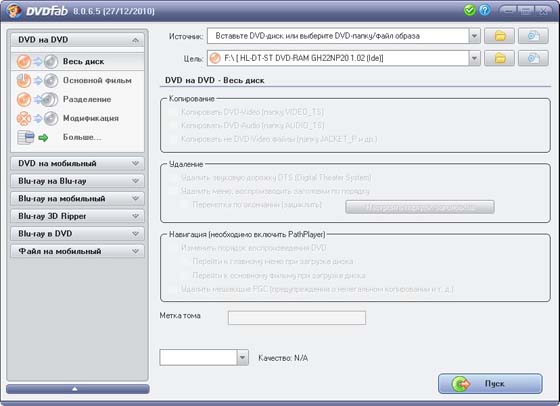Choose Разделение split mode
Viewport: 560px width, 406px height.
[x=78, y=99]
